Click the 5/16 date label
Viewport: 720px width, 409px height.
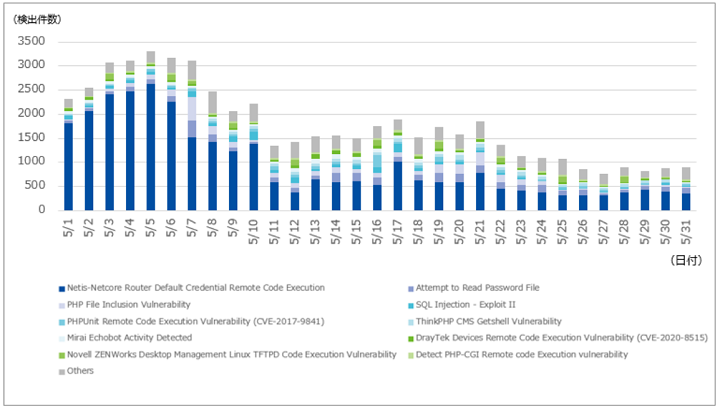377,231
